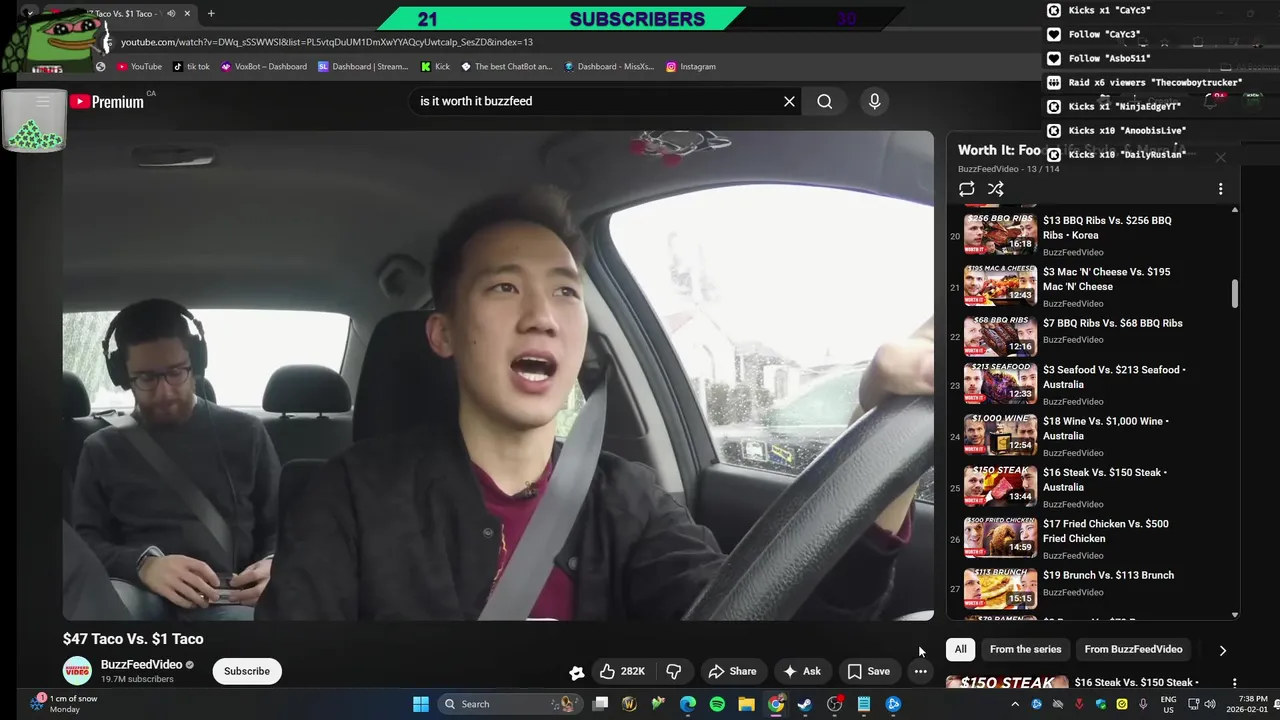Open Dashboard | Stream... bookmark

tap(363, 66)
